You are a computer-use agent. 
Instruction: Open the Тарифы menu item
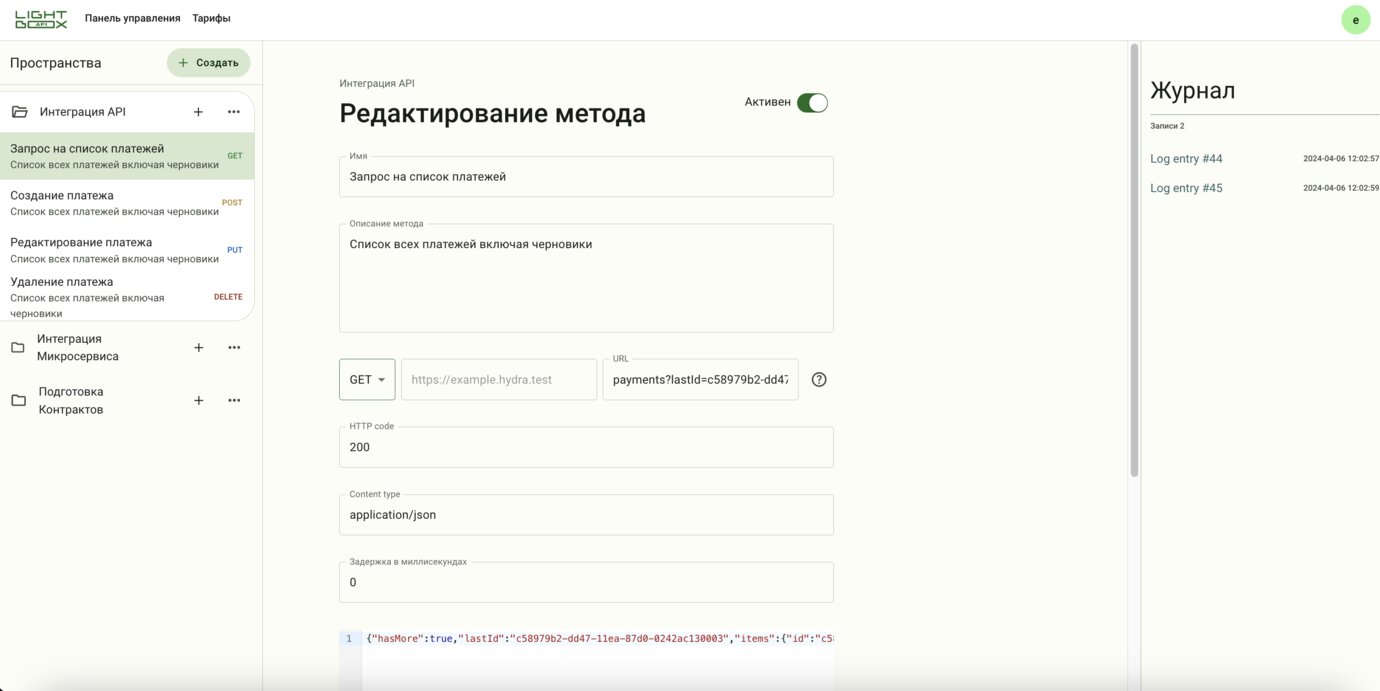point(211,18)
